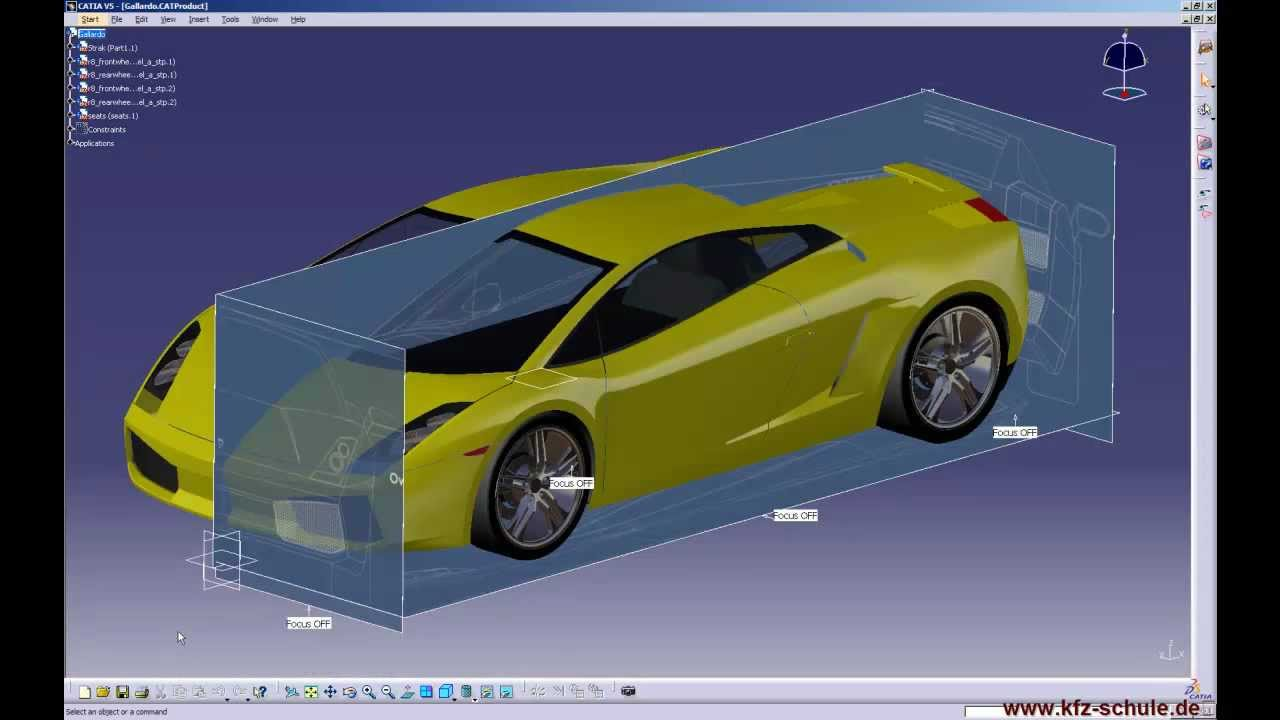
Task: Click Focus OFF label near rear wheel
Action: coord(1015,432)
